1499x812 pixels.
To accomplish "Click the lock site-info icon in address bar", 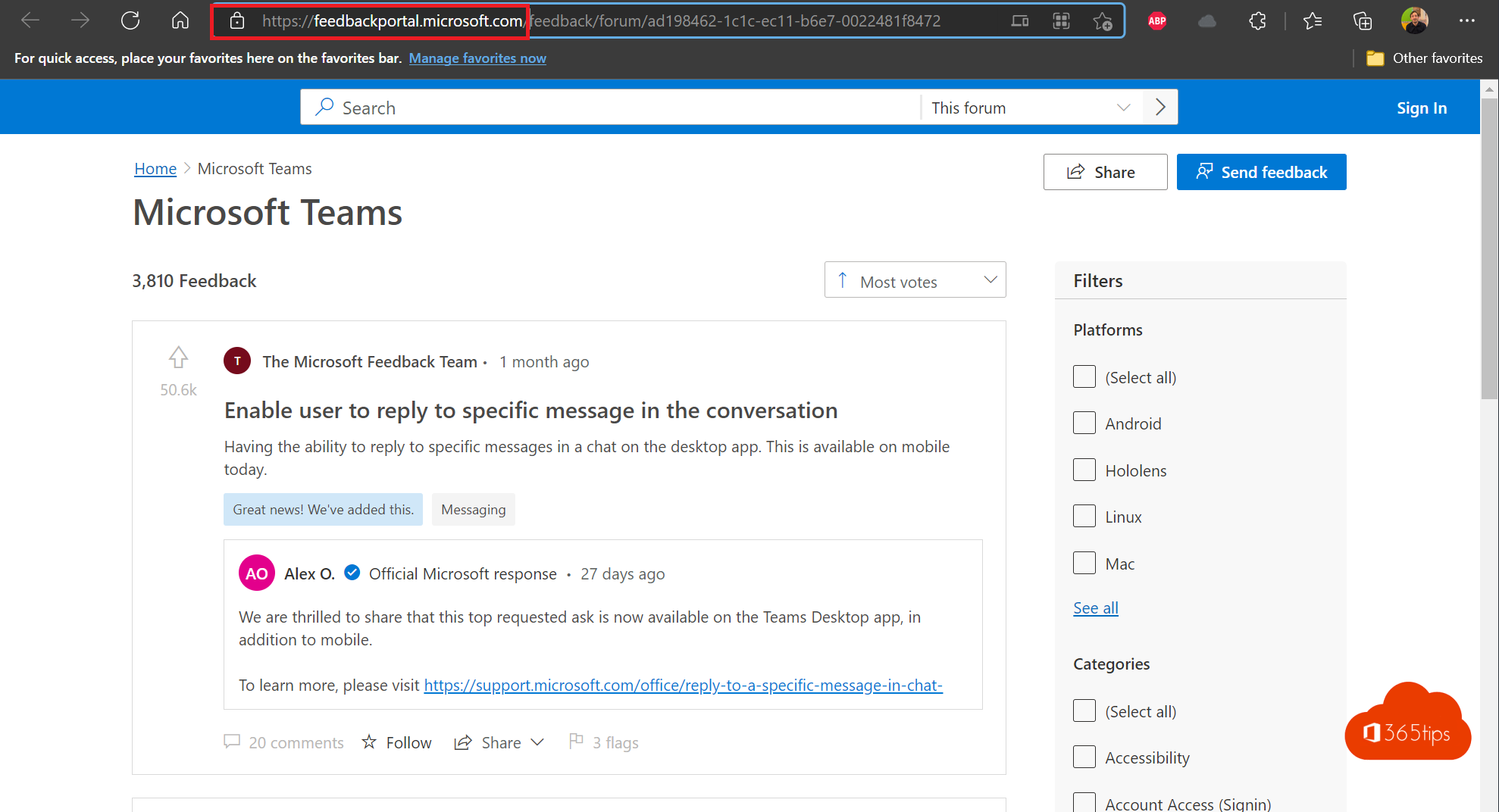I will coord(237,21).
